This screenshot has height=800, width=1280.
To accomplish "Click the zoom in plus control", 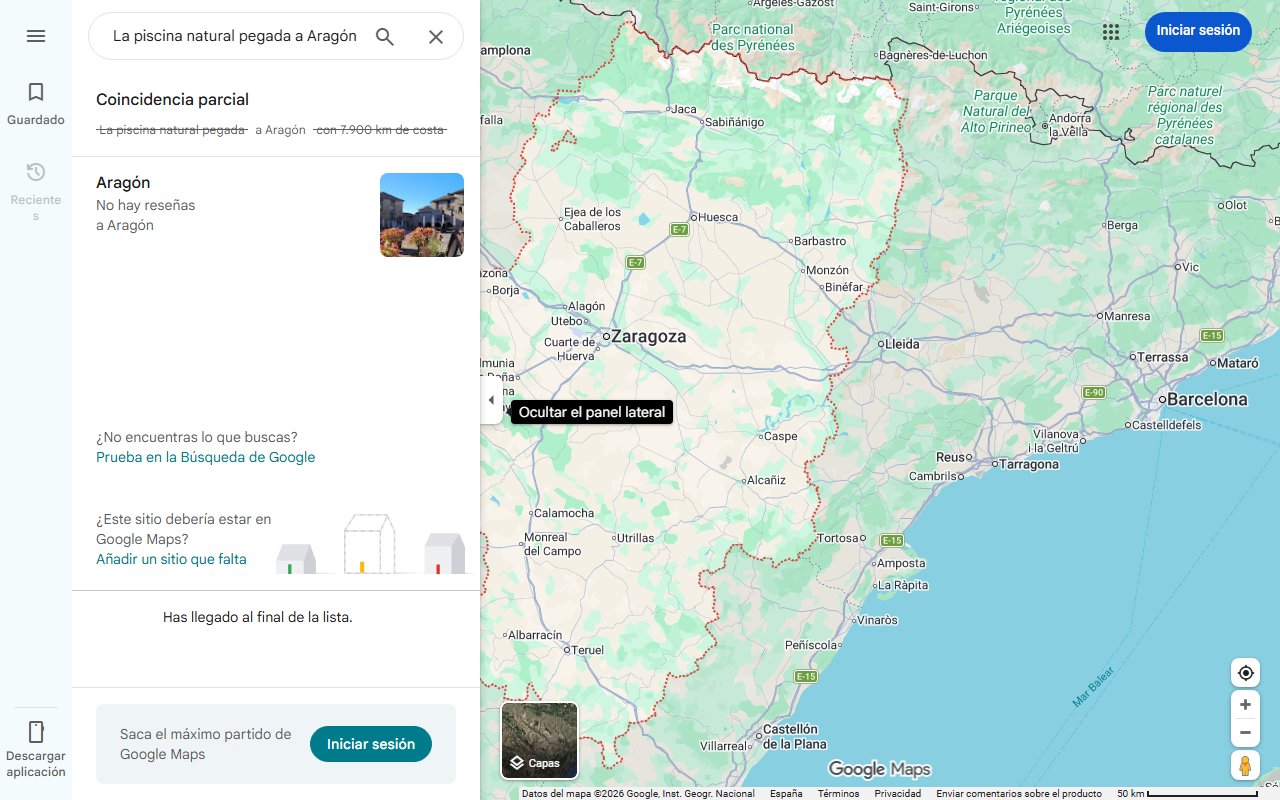I will click(x=1245, y=704).
